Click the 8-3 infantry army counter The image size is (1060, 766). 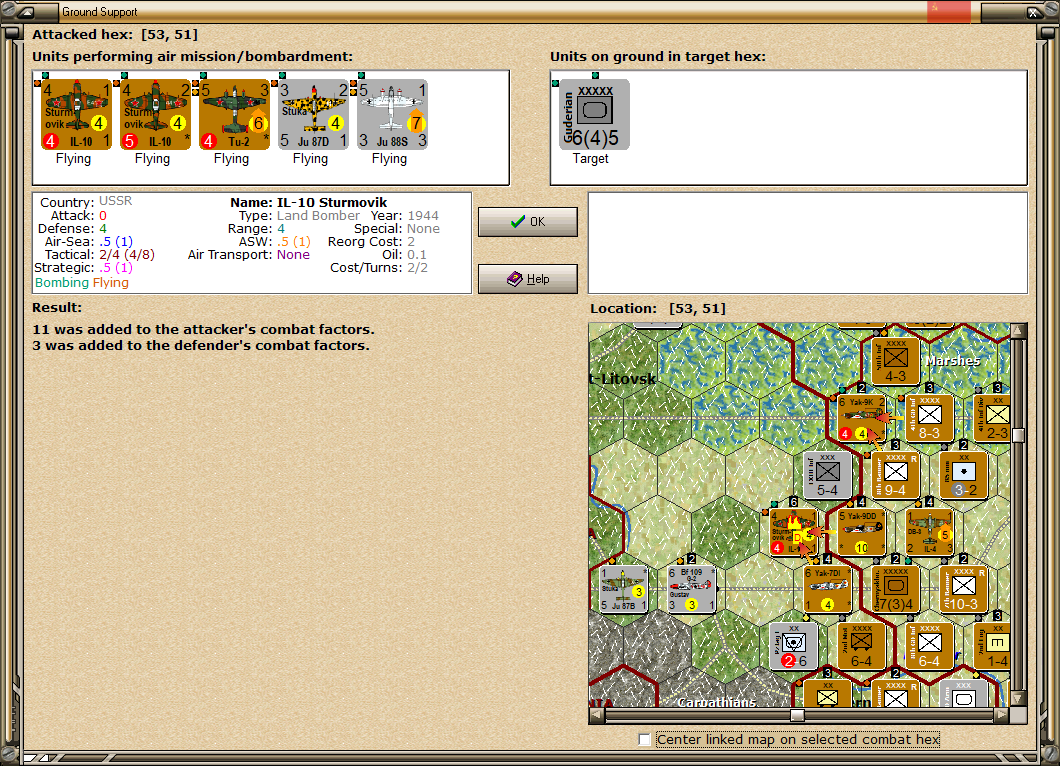(930, 418)
